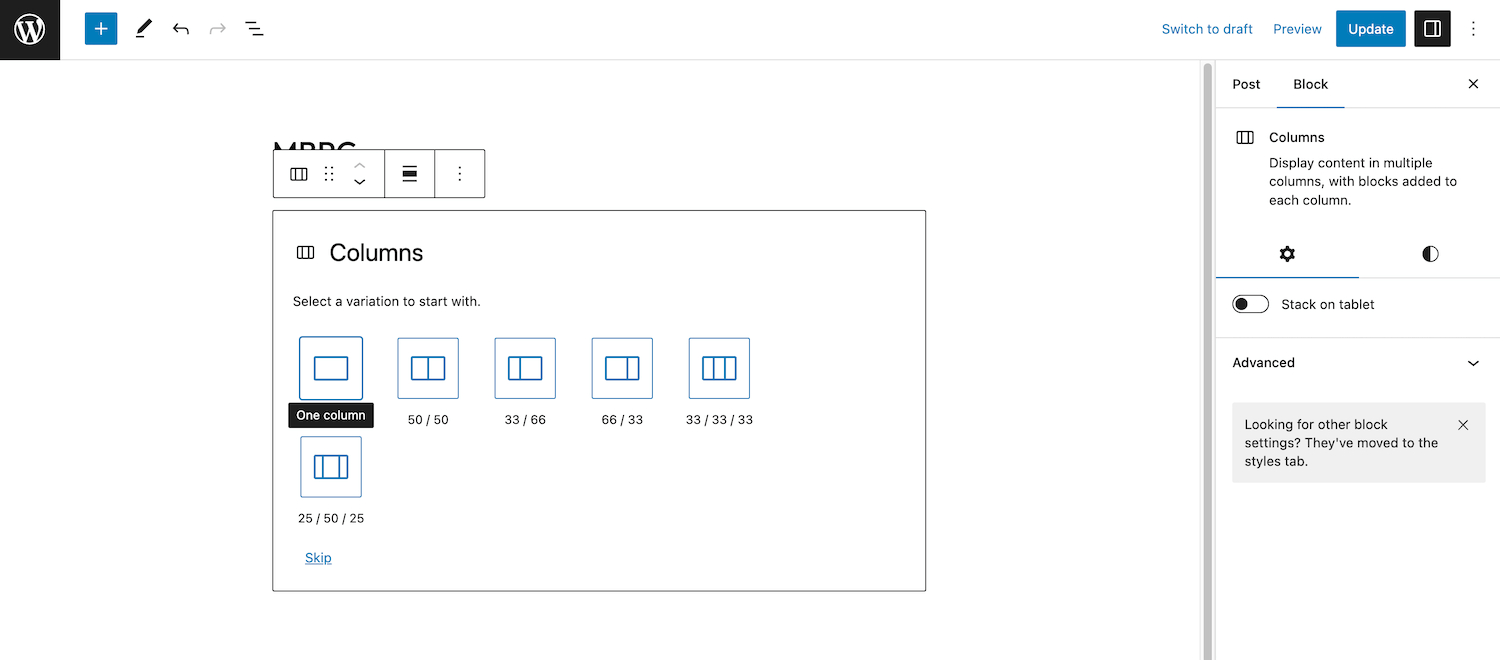This screenshot has height=660, width=1500.
Task: Select the Tools pencil icon
Action: point(143,28)
